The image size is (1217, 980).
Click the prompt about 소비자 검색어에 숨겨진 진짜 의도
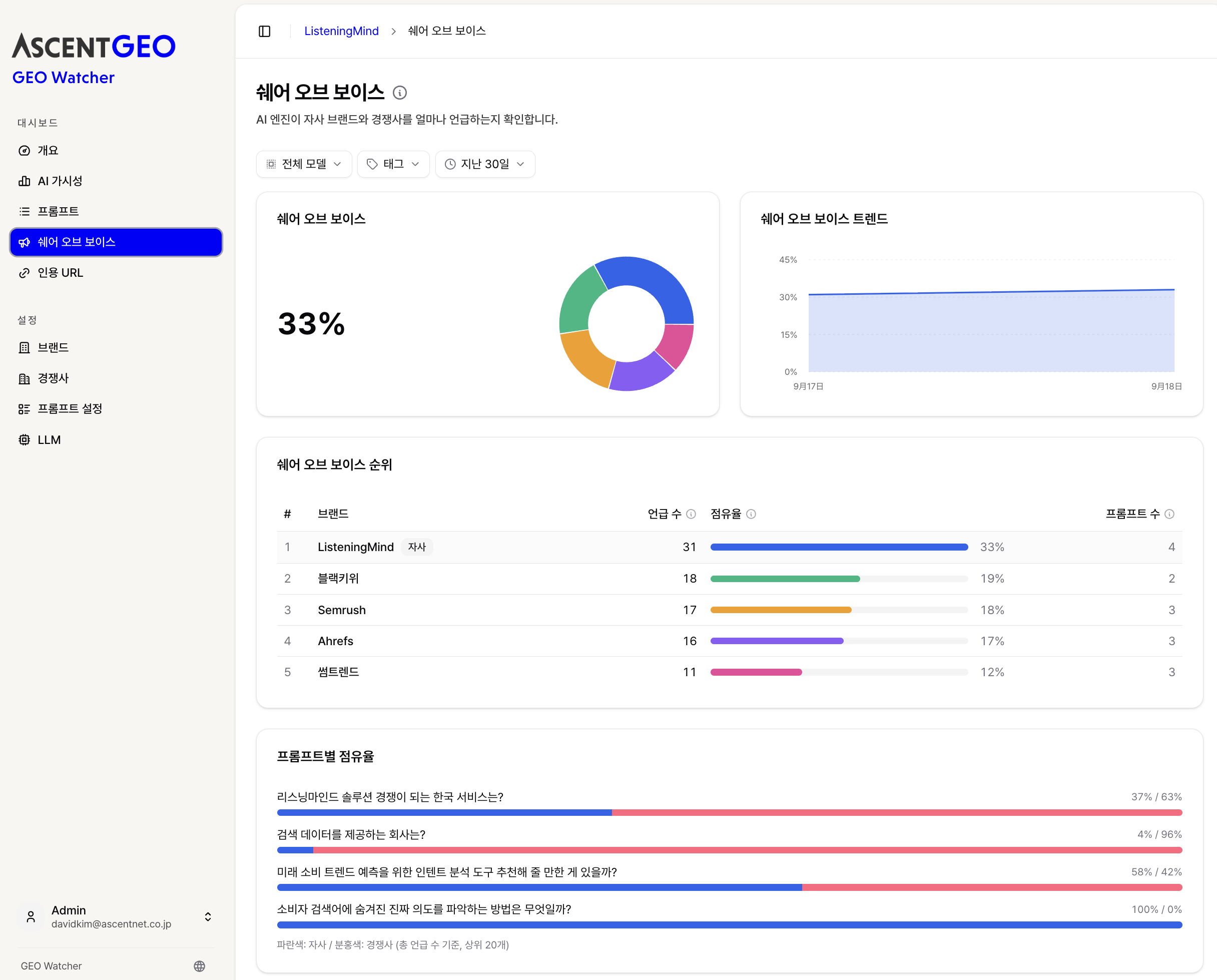424,909
